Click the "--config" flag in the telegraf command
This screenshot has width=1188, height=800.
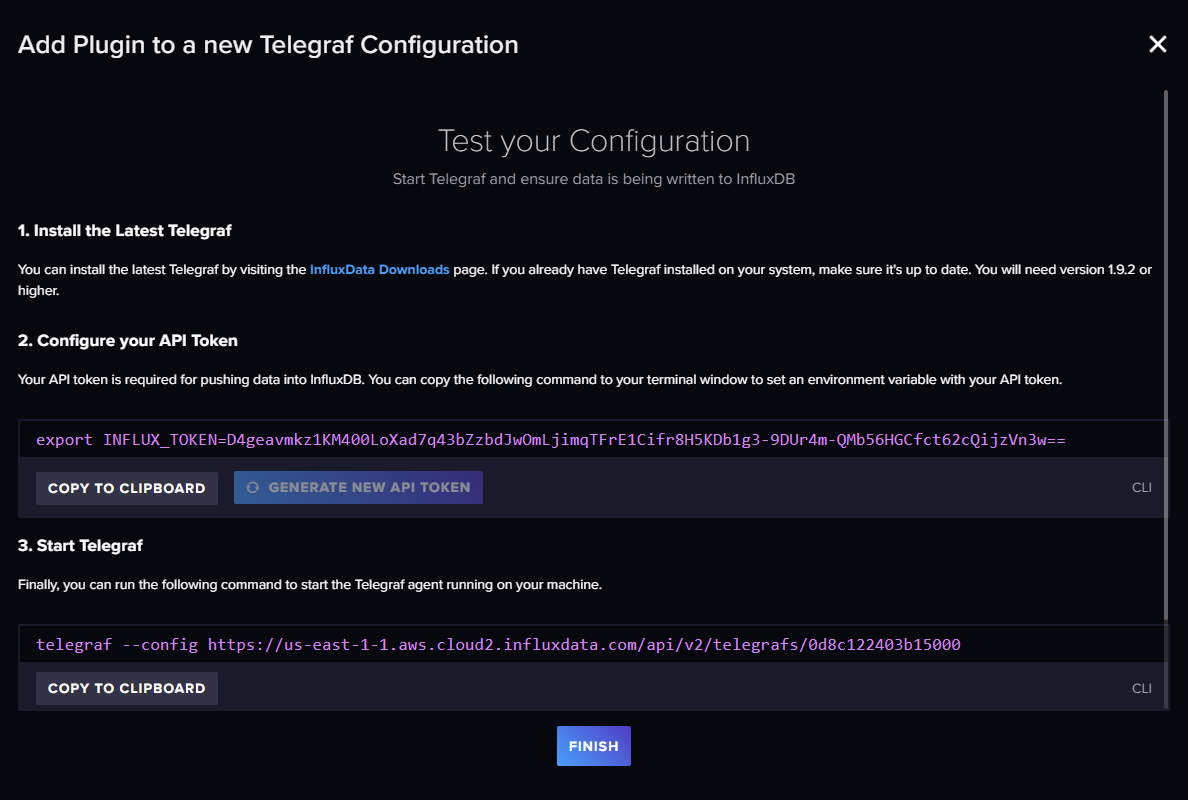163,645
